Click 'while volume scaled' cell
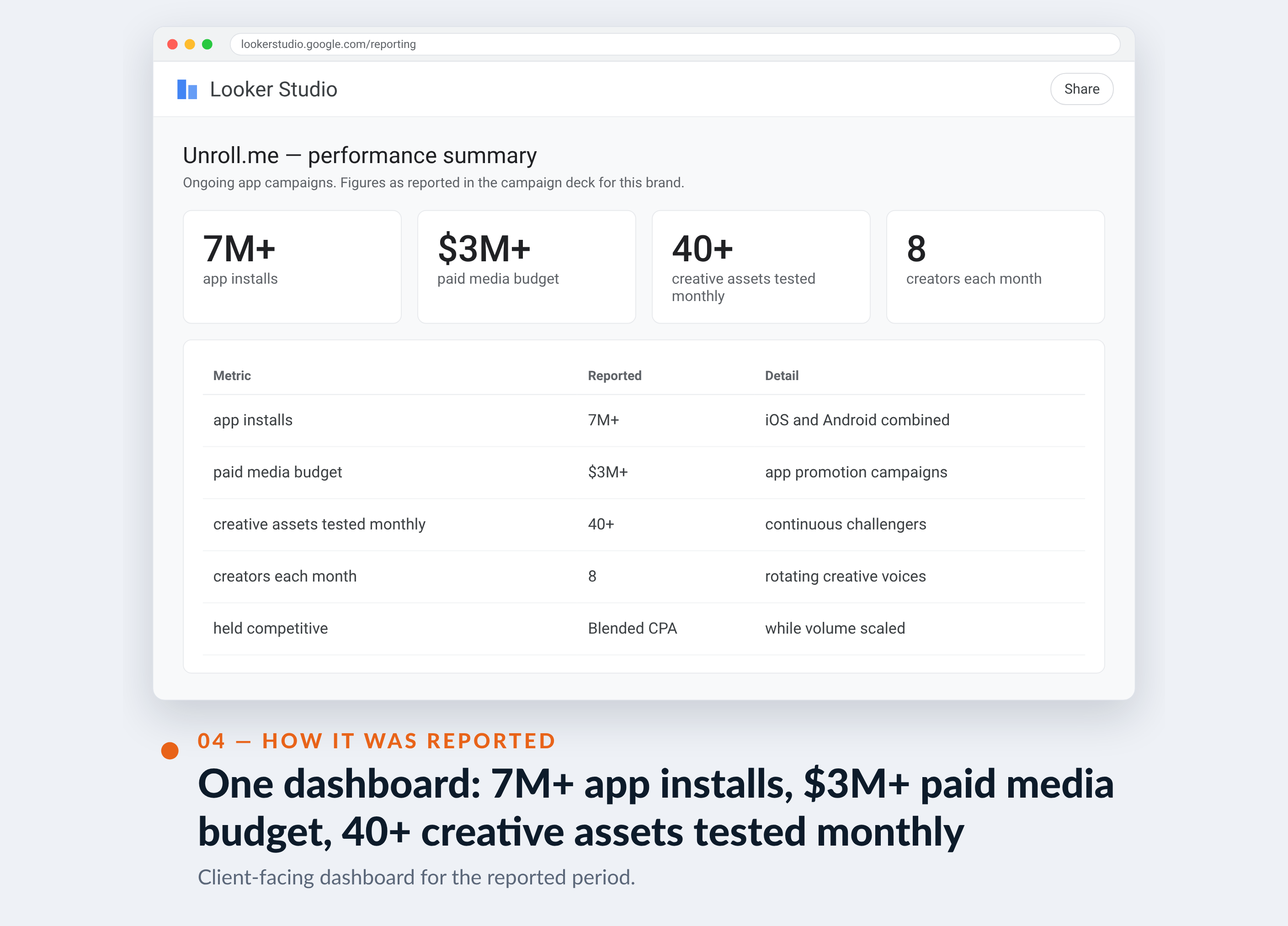Screen dimensions: 1288x926 pos(835,629)
